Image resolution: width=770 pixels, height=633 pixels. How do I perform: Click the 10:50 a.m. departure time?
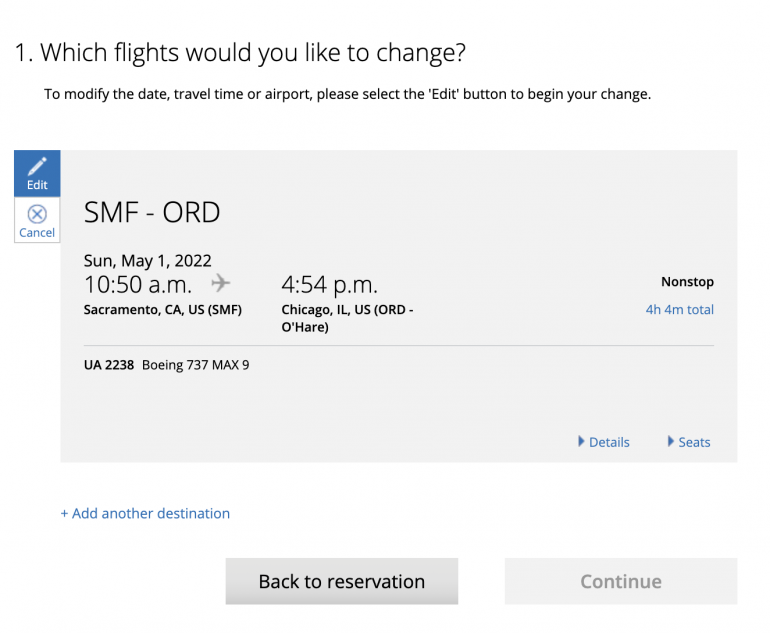click(138, 284)
